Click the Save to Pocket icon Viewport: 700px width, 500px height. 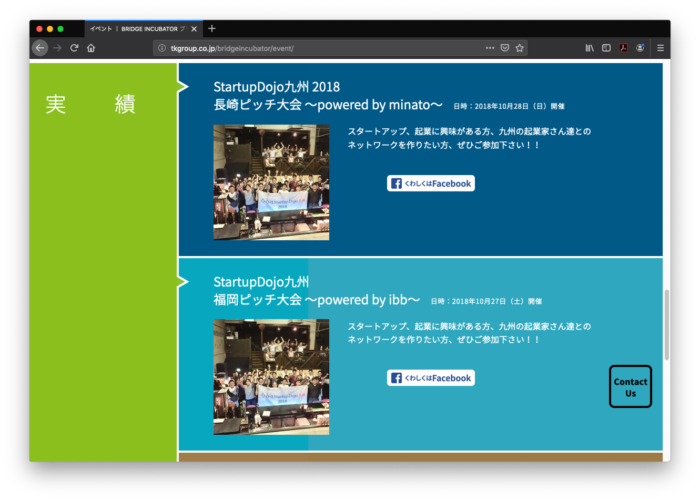pos(505,48)
